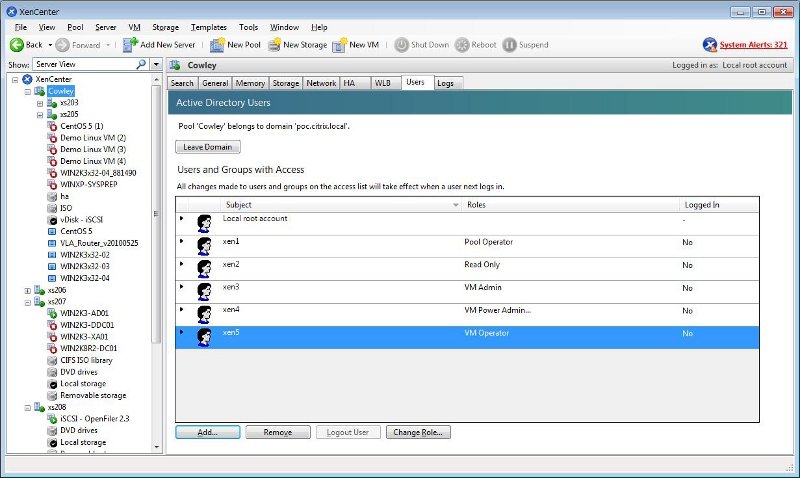Click the Suspend pause icon

click(509, 45)
